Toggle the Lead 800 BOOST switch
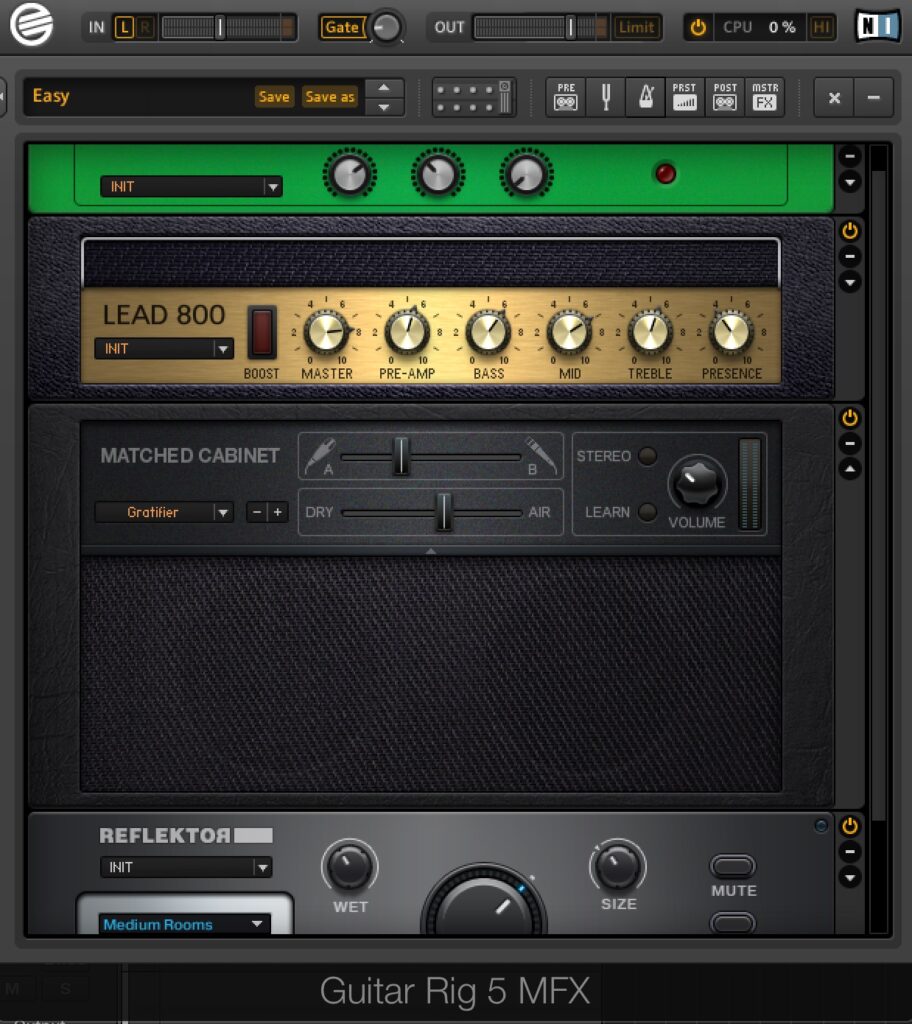Image resolution: width=912 pixels, height=1024 pixels. (x=262, y=332)
